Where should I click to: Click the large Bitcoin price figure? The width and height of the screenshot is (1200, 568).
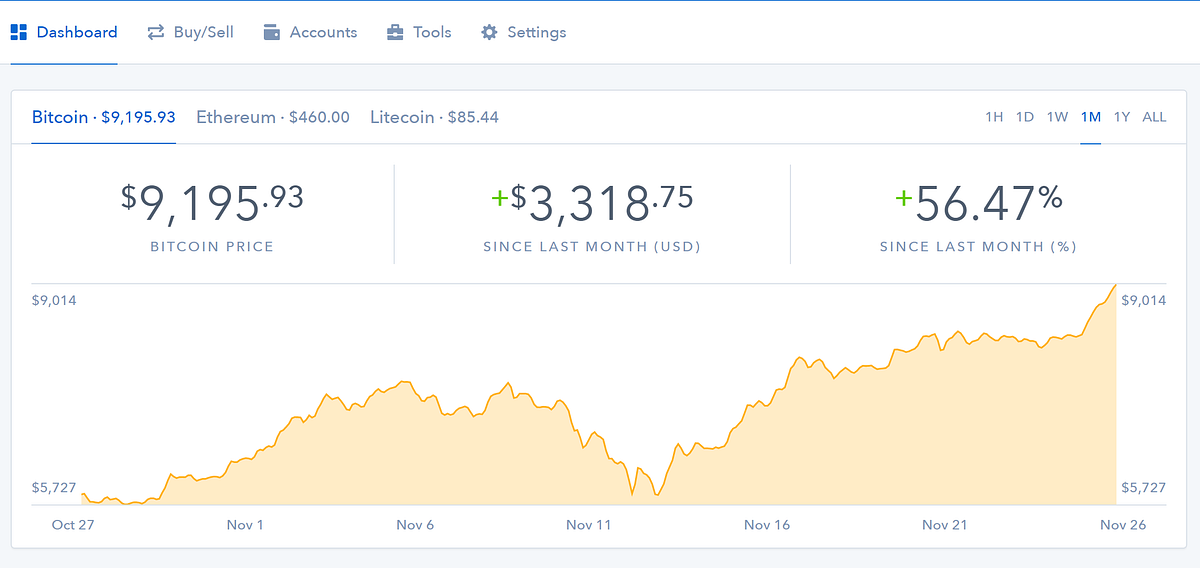212,203
